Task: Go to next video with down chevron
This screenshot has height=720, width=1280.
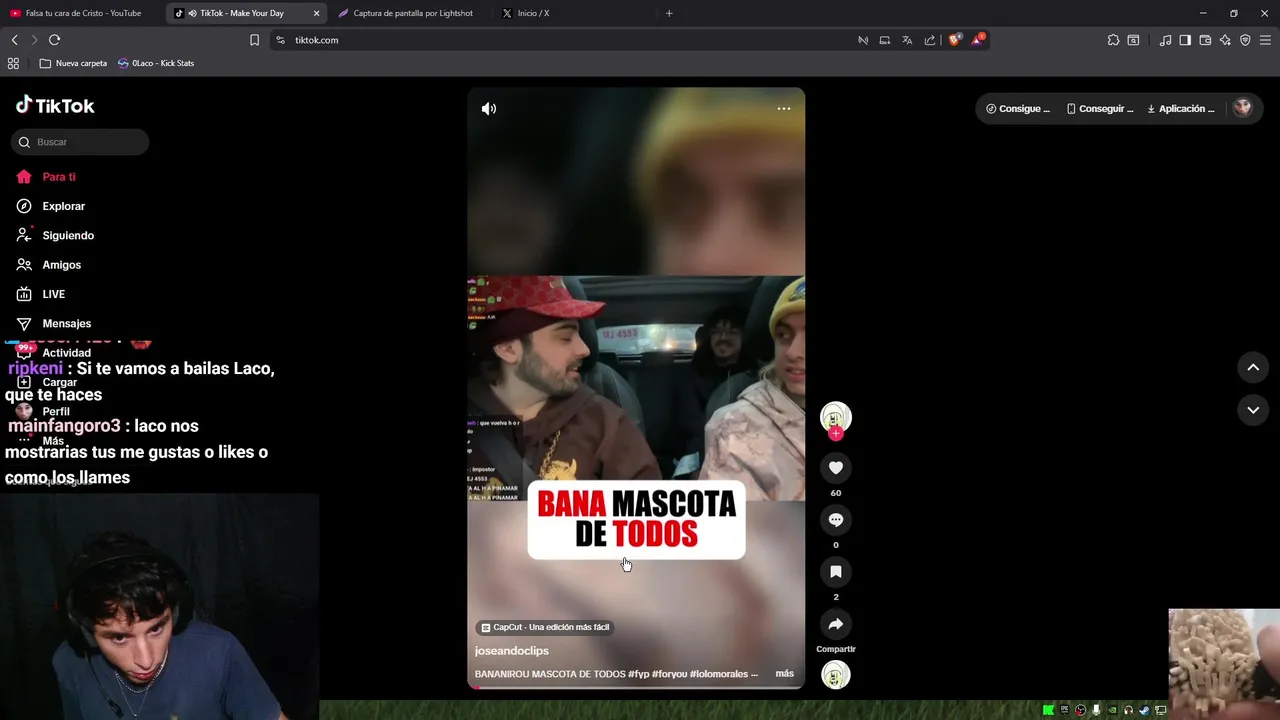Action: tap(1253, 410)
